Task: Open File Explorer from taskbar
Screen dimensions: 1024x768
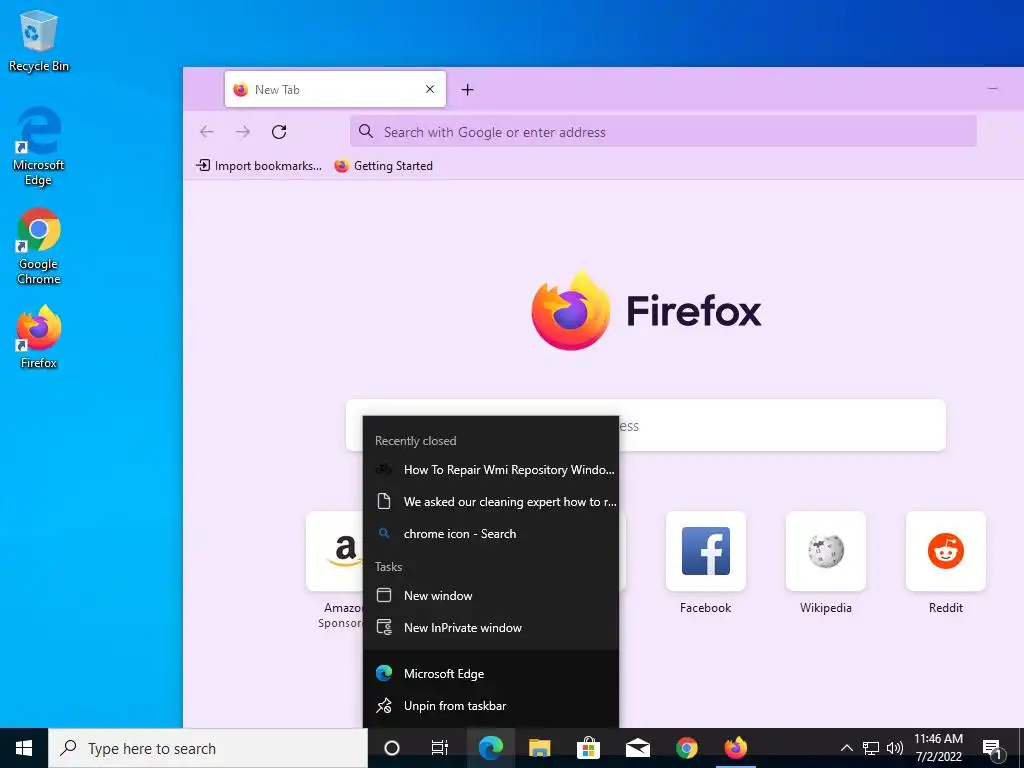Action: (539, 748)
